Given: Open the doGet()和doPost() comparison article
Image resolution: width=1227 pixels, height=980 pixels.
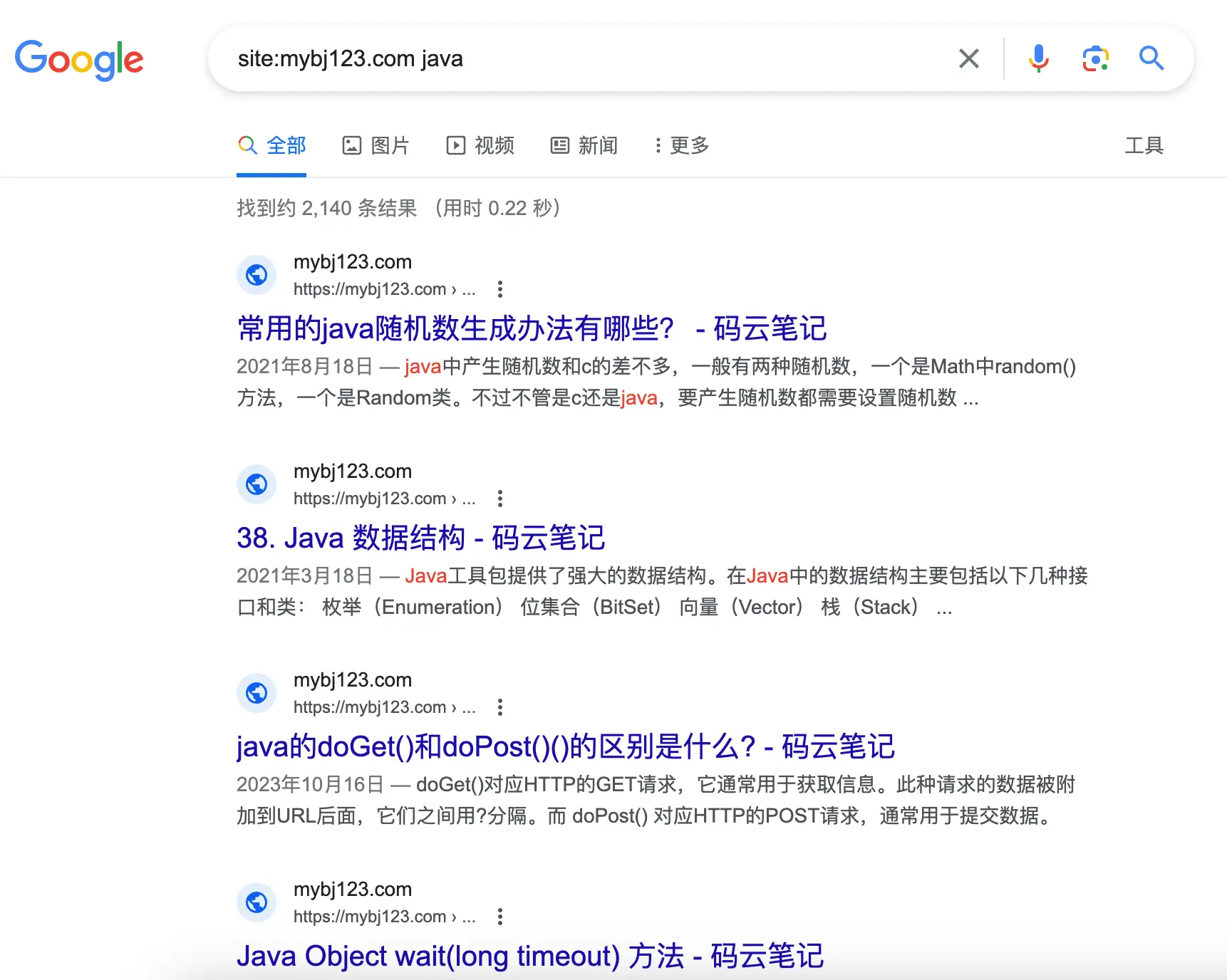Looking at the screenshot, I should coord(566,746).
